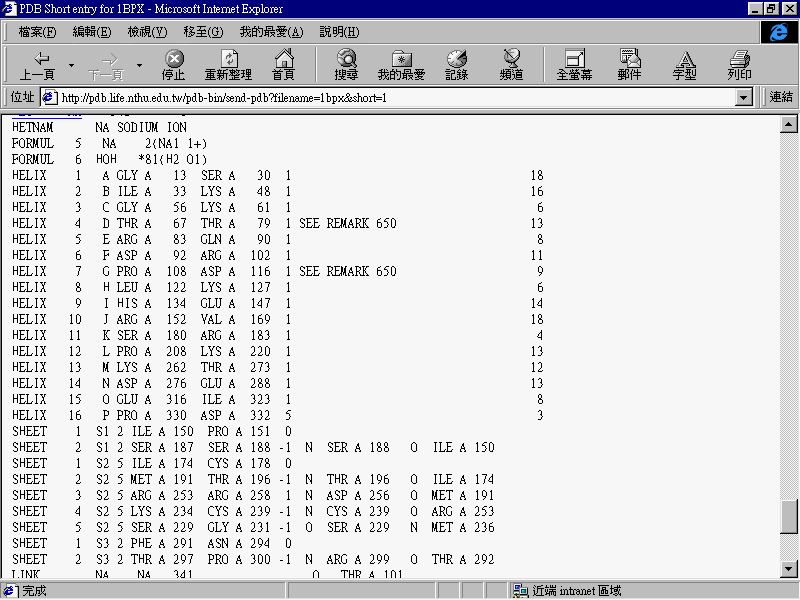This screenshot has height=600, width=800.
Task: Go to Home page (首頁) icon
Action: [x=283, y=65]
